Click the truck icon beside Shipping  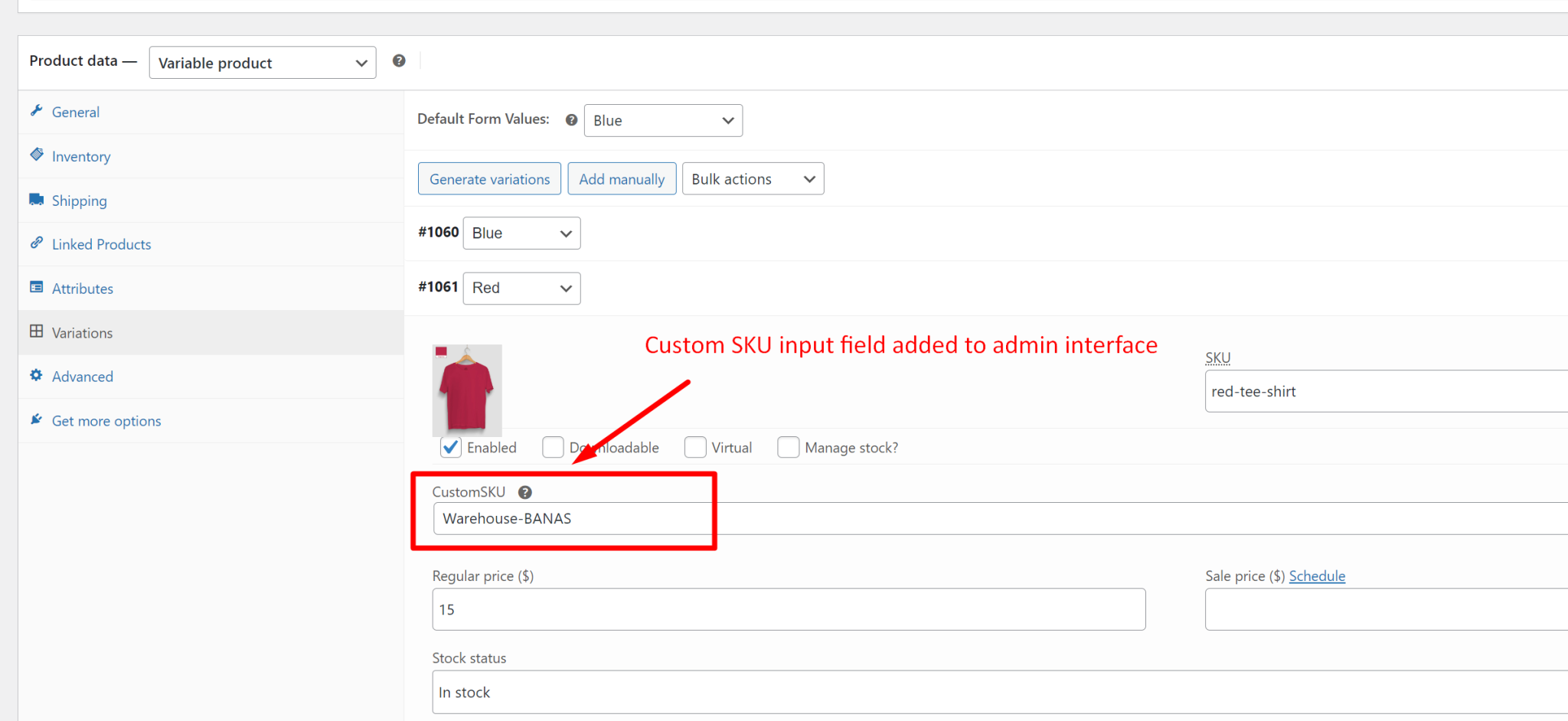pos(37,200)
